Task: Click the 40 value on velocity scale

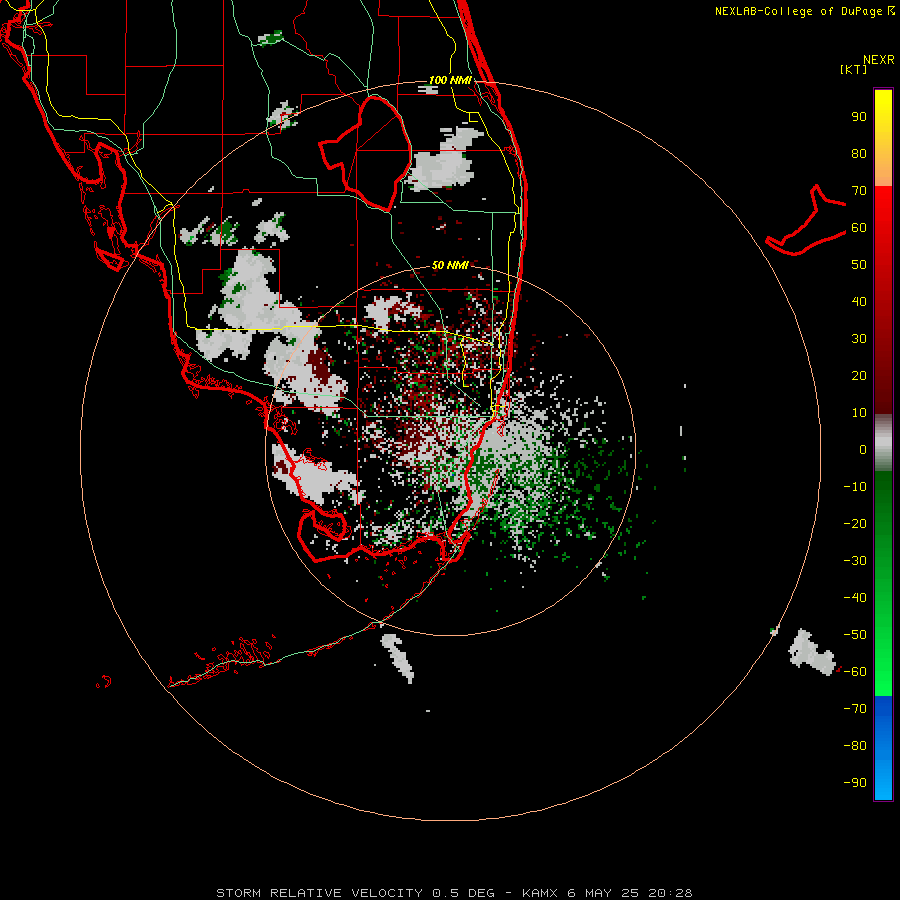Action: click(x=859, y=302)
